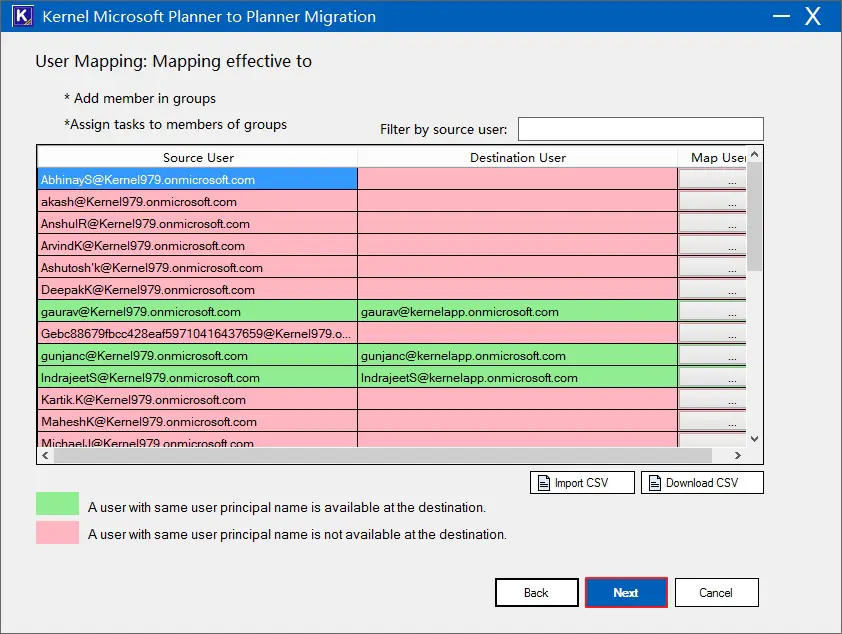Select AnshulR@Kernel979.onmicrosoft.com row

[198, 223]
